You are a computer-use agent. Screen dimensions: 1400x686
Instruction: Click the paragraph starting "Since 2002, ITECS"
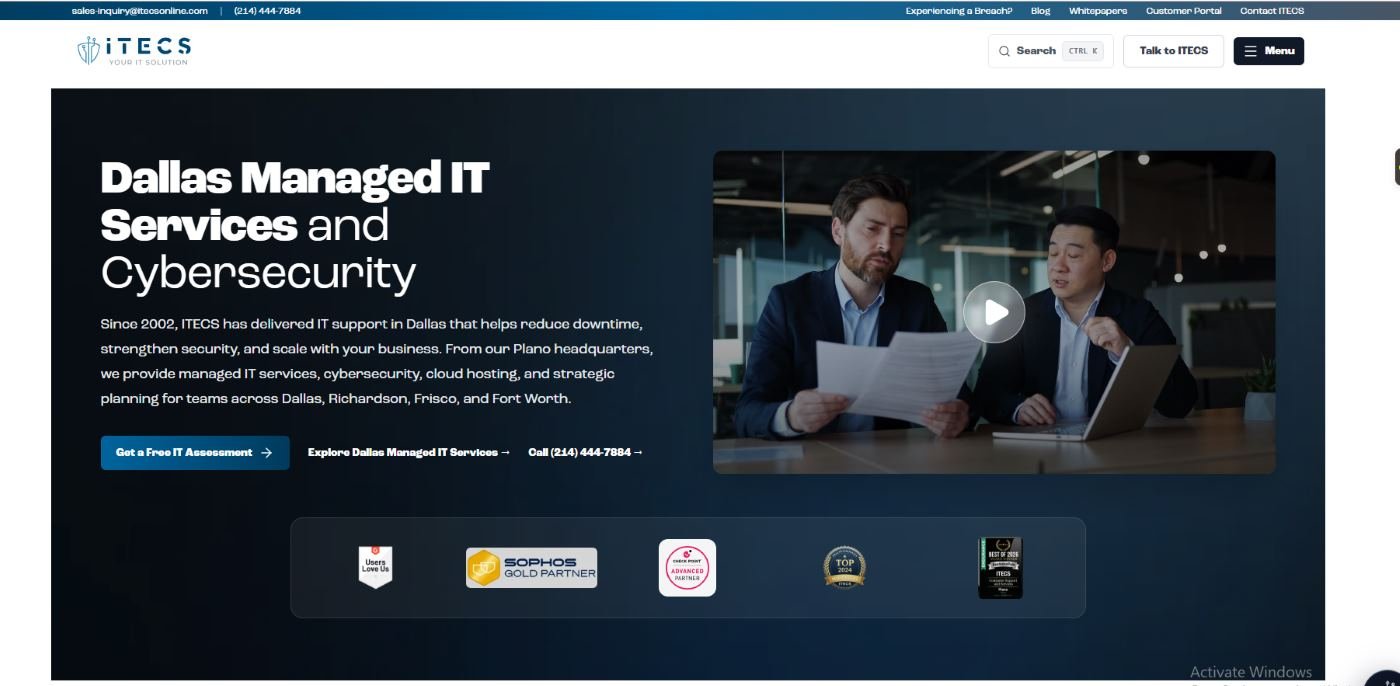(377, 361)
